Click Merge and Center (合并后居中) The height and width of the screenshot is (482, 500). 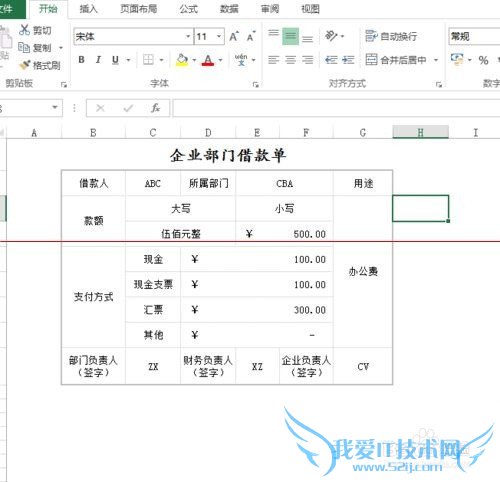pyautogui.click(x=396, y=60)
